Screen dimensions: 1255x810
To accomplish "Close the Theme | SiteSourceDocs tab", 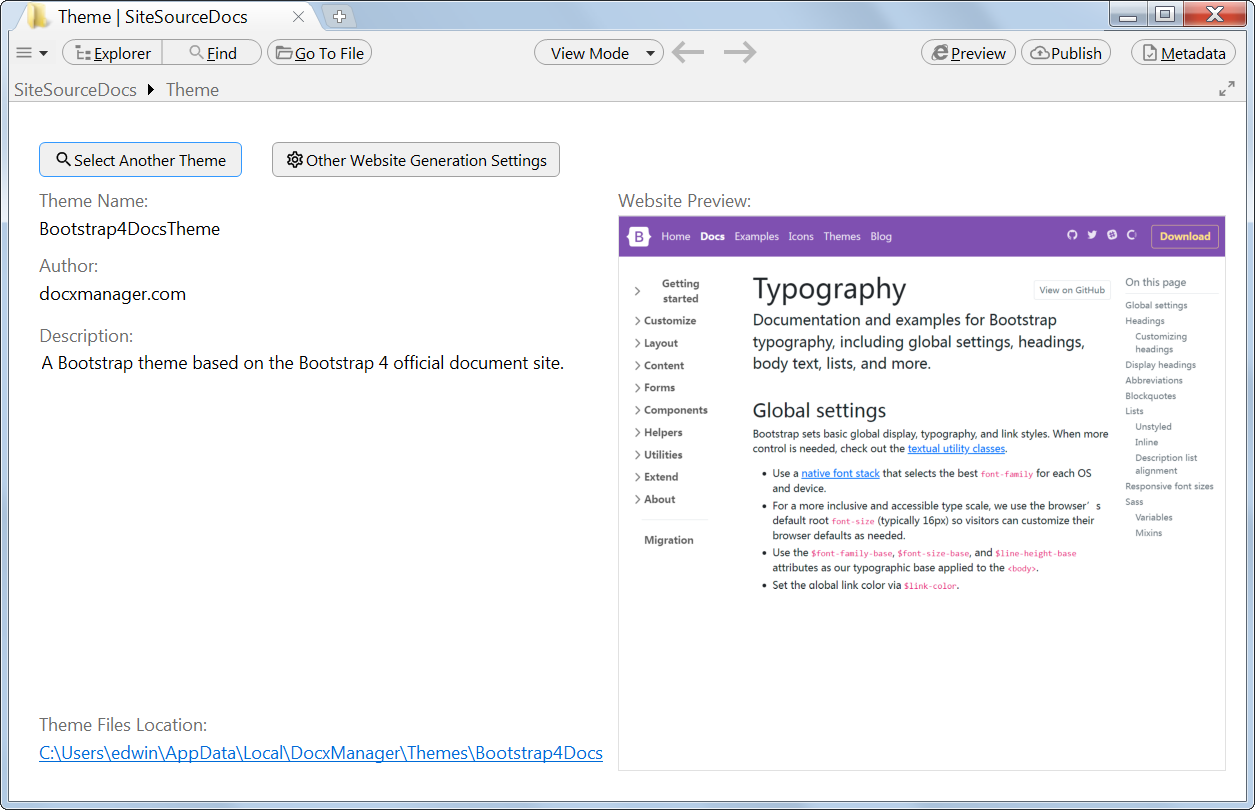I will click(298, 17).
